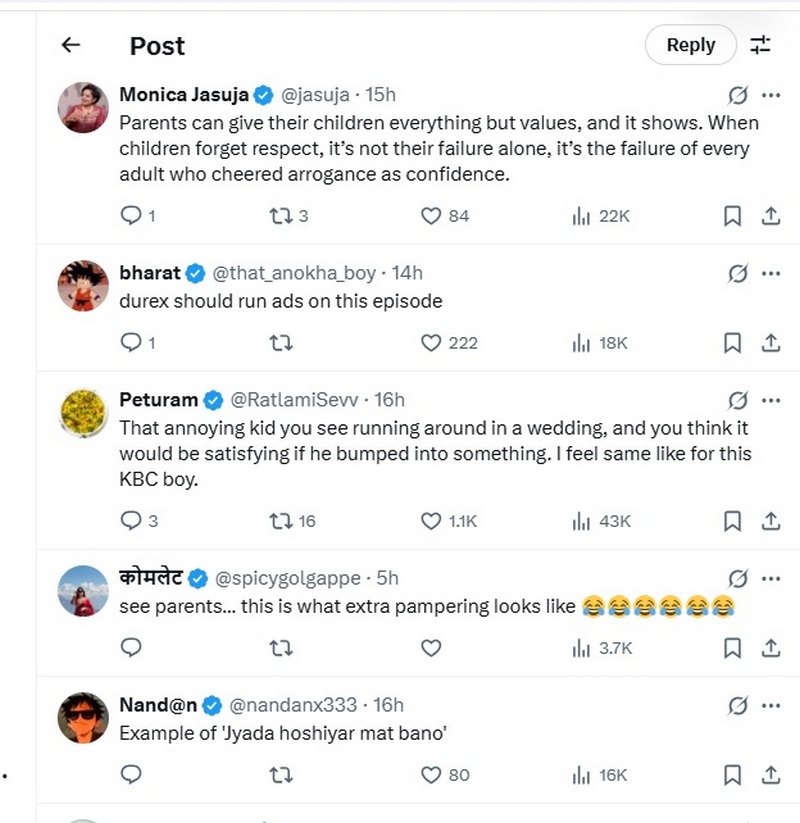Viewport: 800px width, 823px height.
Task: Open reply sorting filter icon
Action: point(761,45)
